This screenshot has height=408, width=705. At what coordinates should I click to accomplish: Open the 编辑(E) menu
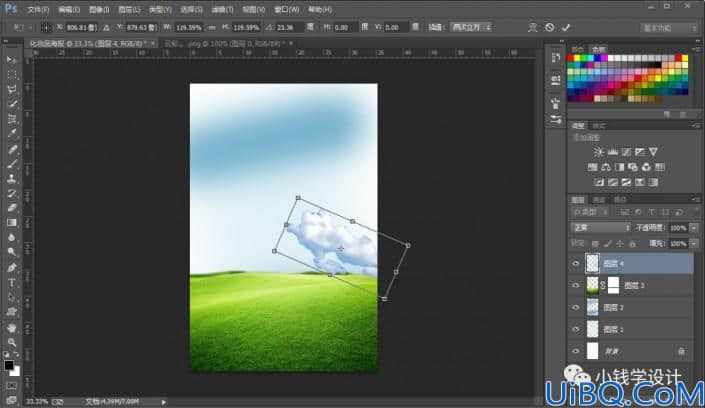[69, 9]
